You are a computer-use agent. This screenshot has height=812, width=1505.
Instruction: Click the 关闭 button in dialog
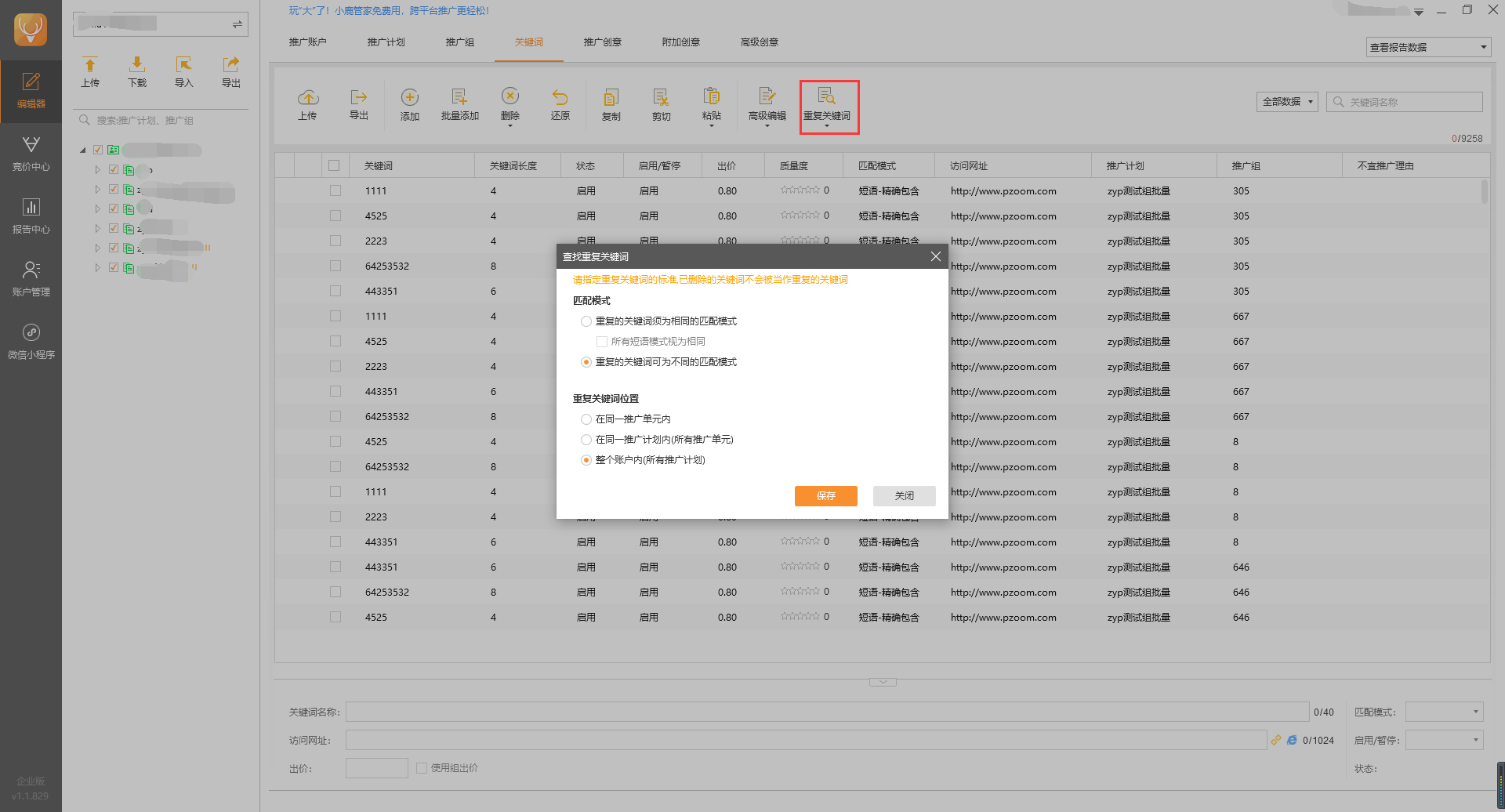click(x=905, y=496)
